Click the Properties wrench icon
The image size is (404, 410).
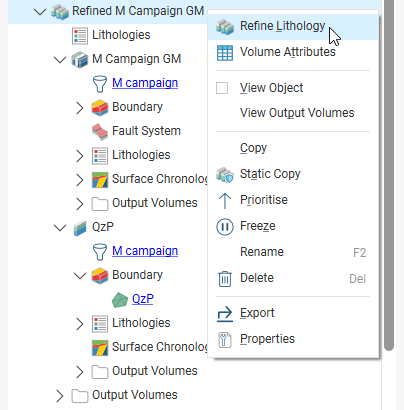(x=225, y=340)
